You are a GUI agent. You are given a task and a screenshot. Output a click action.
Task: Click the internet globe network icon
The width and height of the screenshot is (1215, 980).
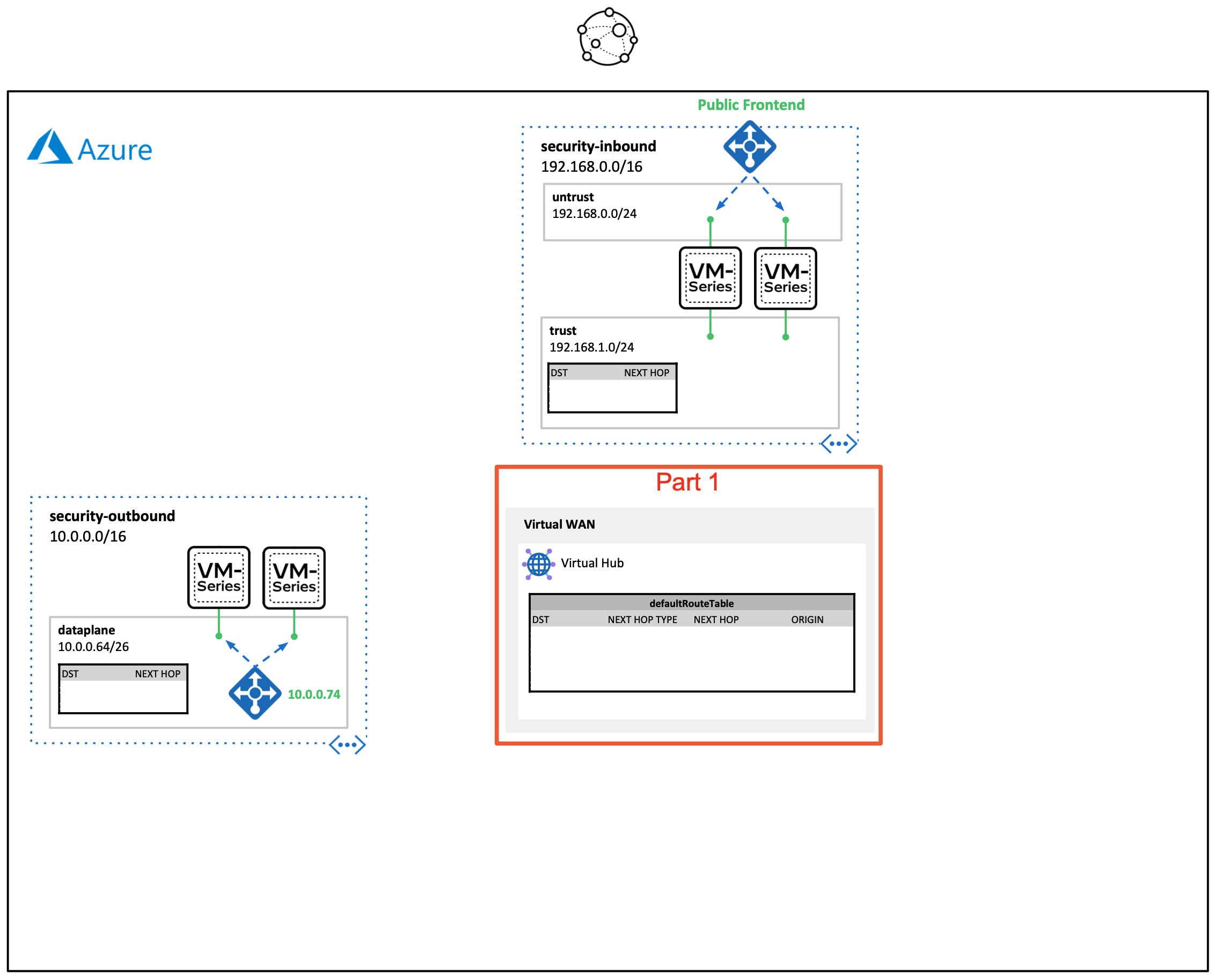pos(607,36)
